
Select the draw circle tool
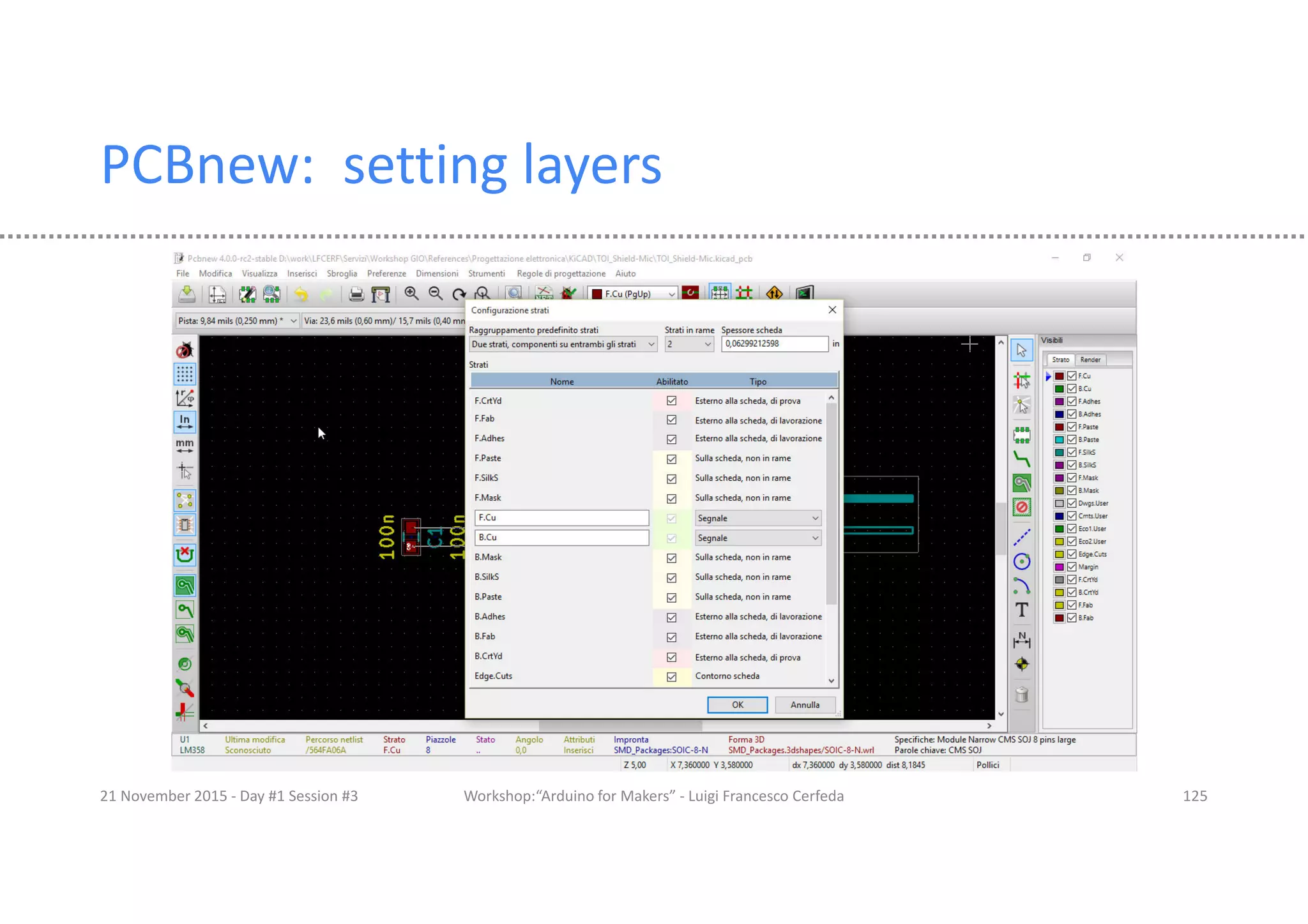(x=1021, y=561)
